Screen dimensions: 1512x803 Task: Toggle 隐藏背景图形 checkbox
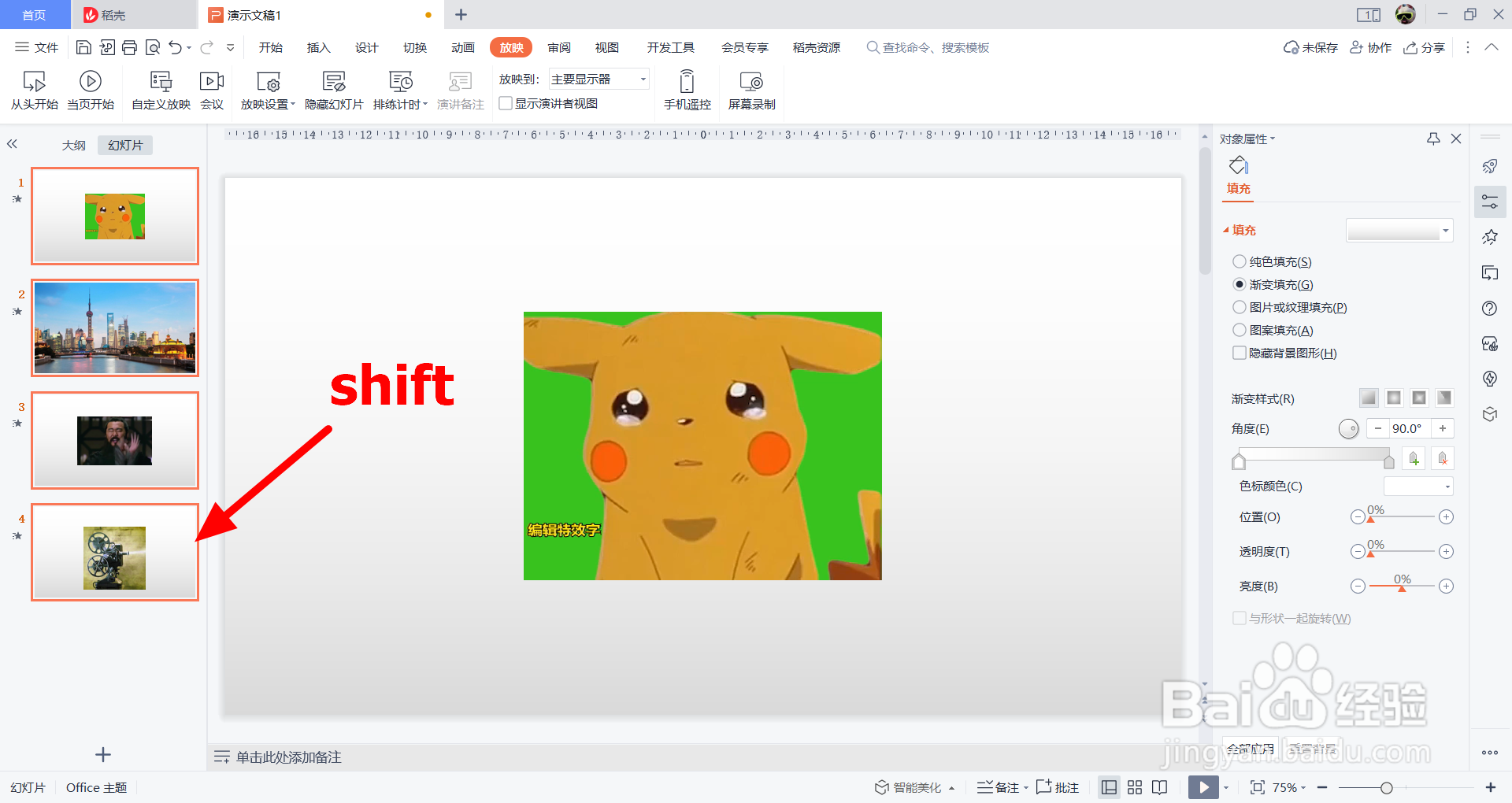(1240, 353)
